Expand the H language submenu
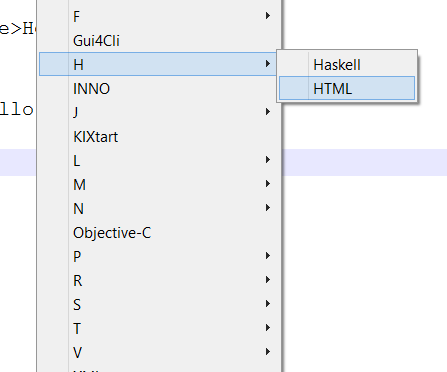Image resolution: width=447 pixels, height=372 pixels. [x=159, y=64]
